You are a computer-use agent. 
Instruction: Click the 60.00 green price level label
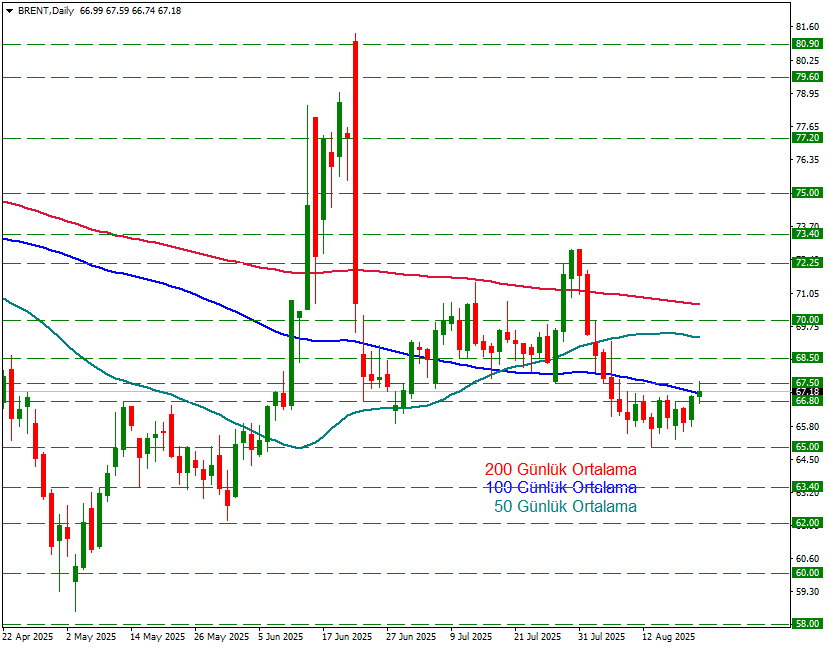click(808, 573)
